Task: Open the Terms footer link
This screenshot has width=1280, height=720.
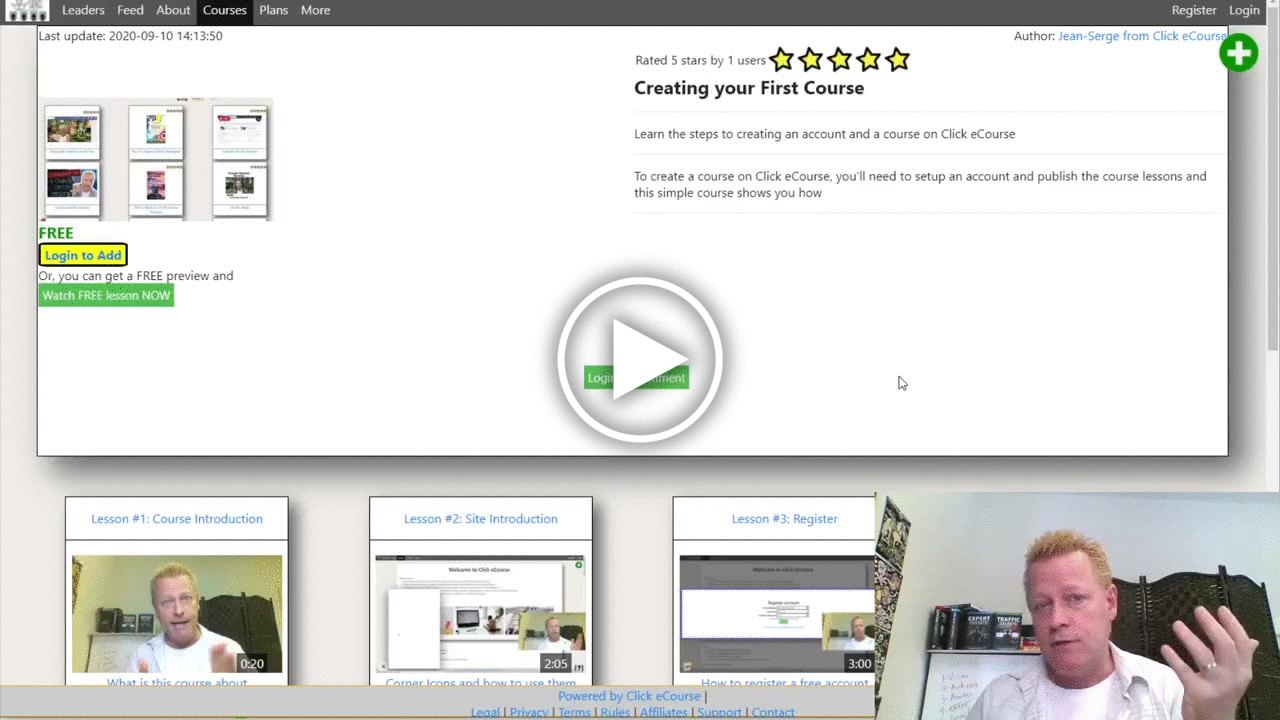Action: click(x=574, y=712)
